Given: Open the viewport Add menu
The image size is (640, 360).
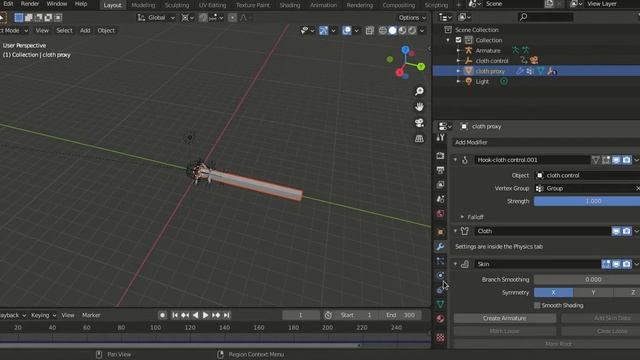Looking at the screenshot, I should pos(85,31).
